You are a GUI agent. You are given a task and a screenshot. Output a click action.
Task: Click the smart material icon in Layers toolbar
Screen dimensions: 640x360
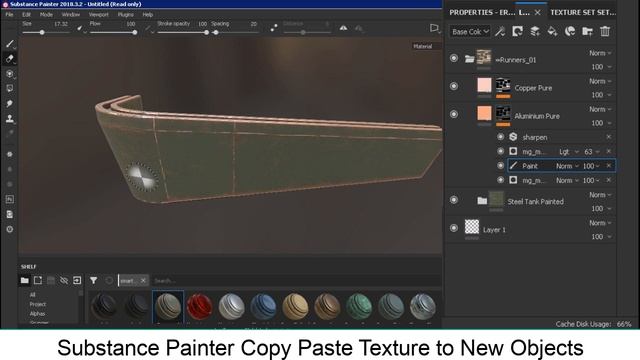tap(570, 31)
